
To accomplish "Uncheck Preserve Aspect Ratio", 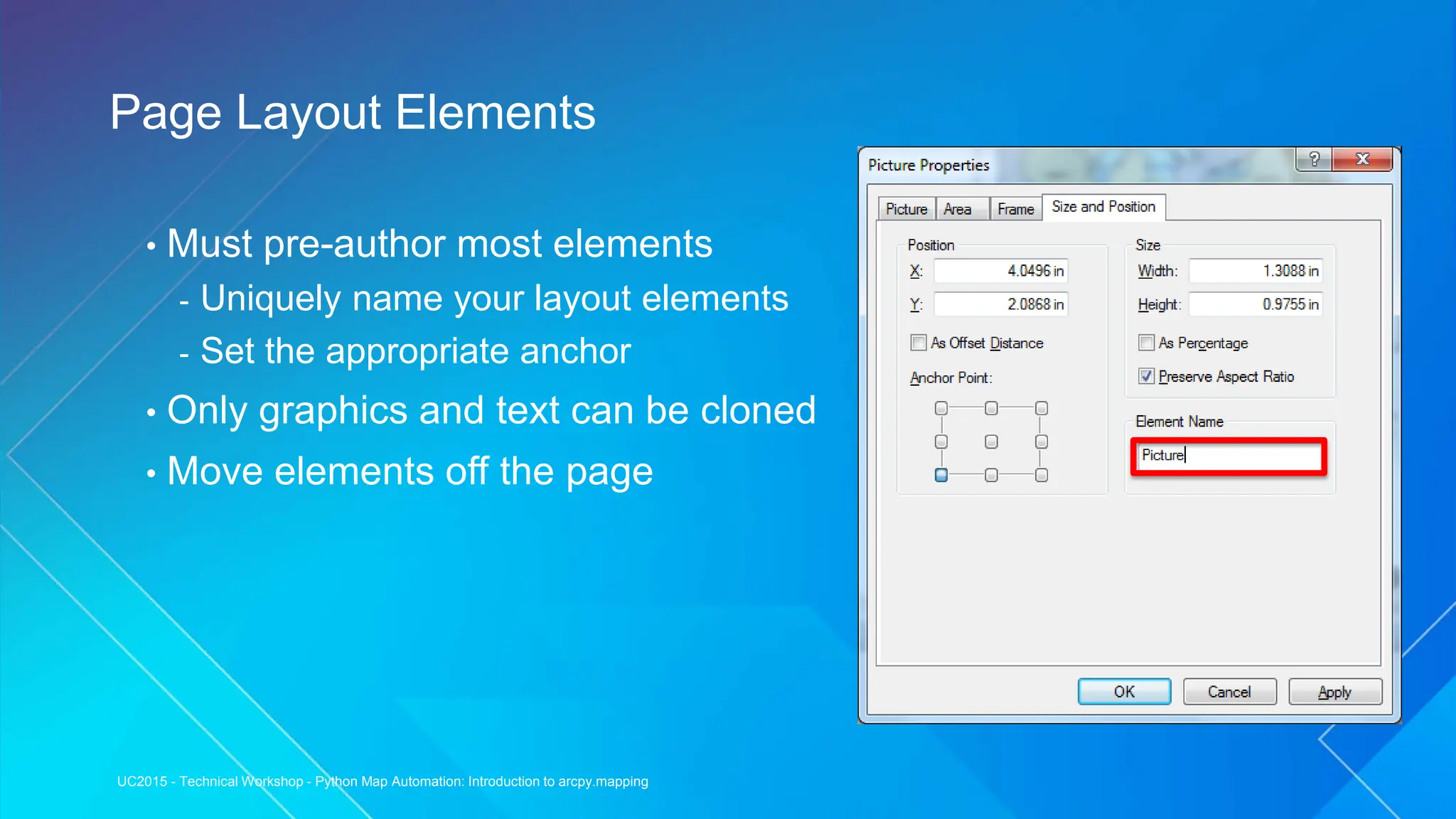I will (1146, 376).
